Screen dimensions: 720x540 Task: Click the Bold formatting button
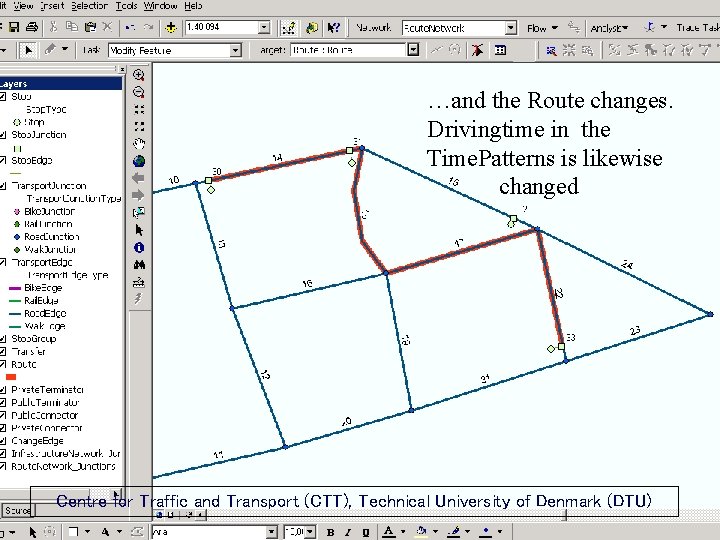pyautogui.click(x=330, y=533)
